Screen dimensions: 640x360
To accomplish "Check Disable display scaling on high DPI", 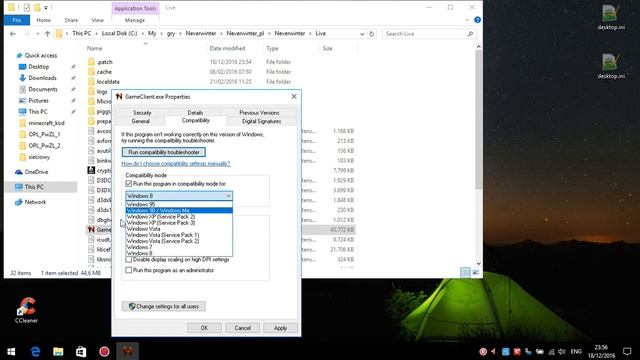I will [x=129, y=260].
